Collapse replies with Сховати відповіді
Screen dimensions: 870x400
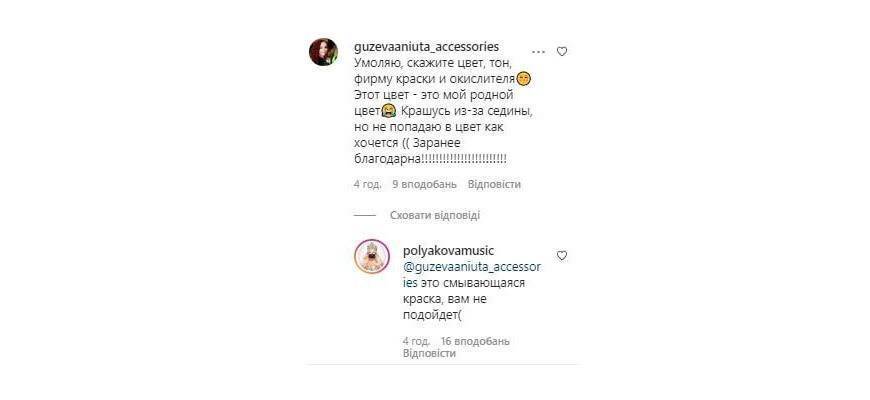tap(434, 215)
